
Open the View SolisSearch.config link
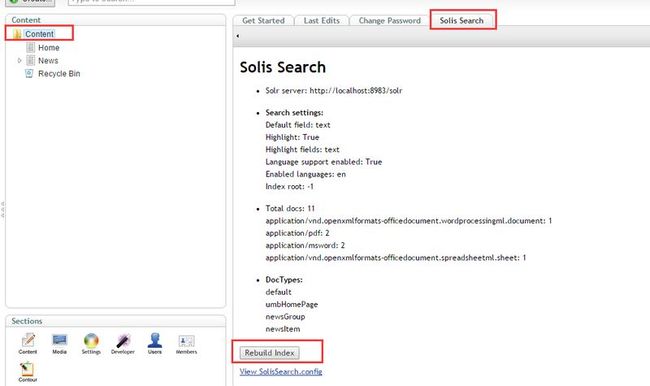[281, 371]
